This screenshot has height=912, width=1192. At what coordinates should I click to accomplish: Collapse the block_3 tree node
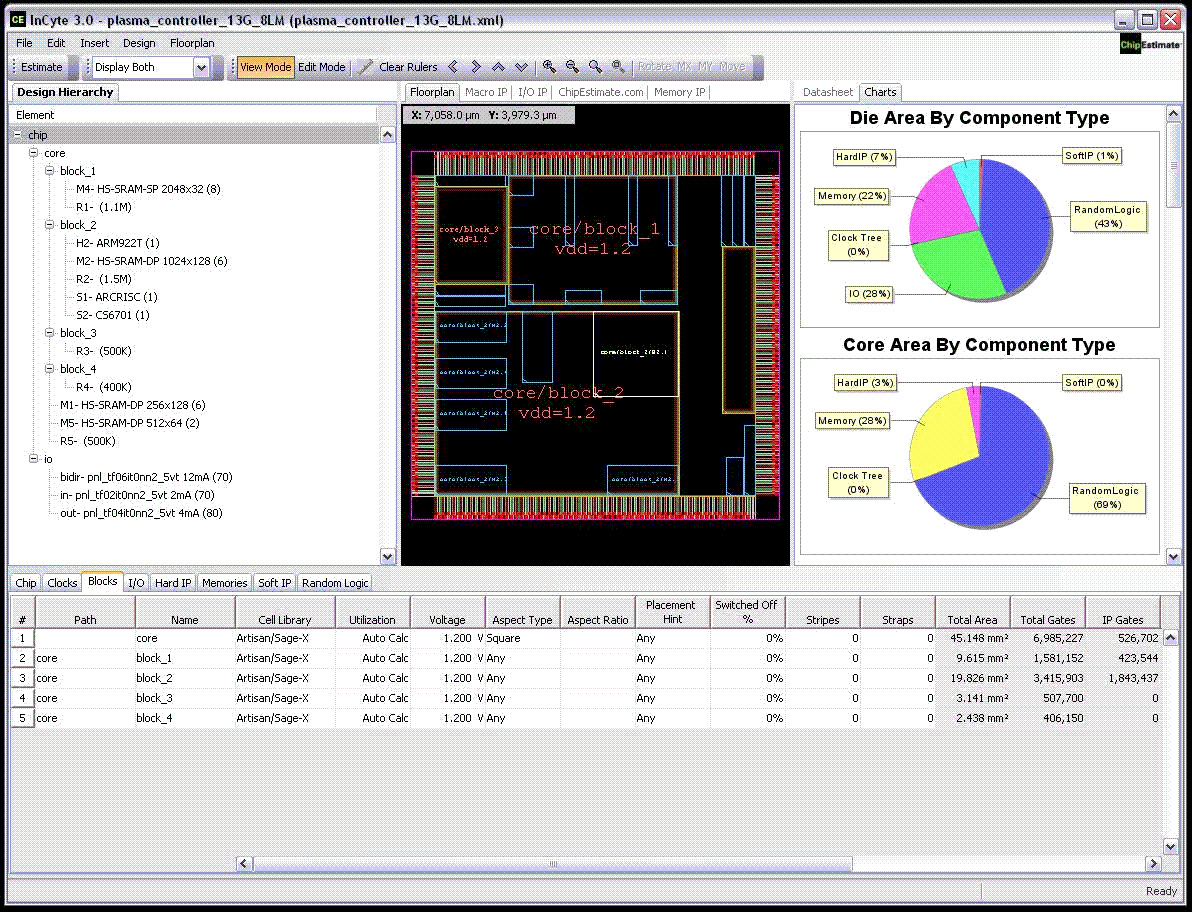click(x=49, y=333)
